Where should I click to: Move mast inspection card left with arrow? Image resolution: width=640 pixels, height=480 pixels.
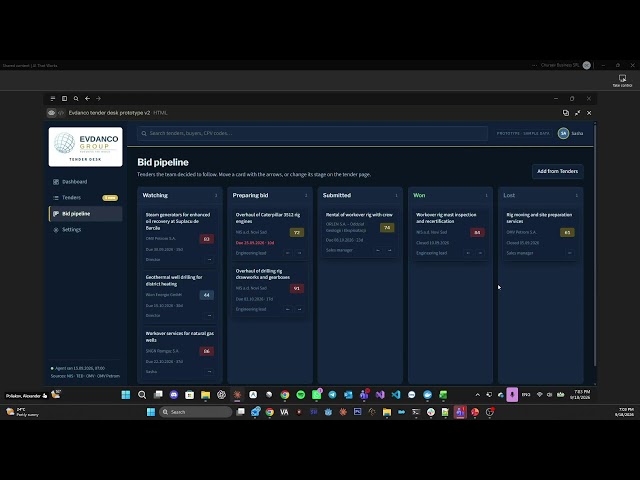tap(468, 253)
